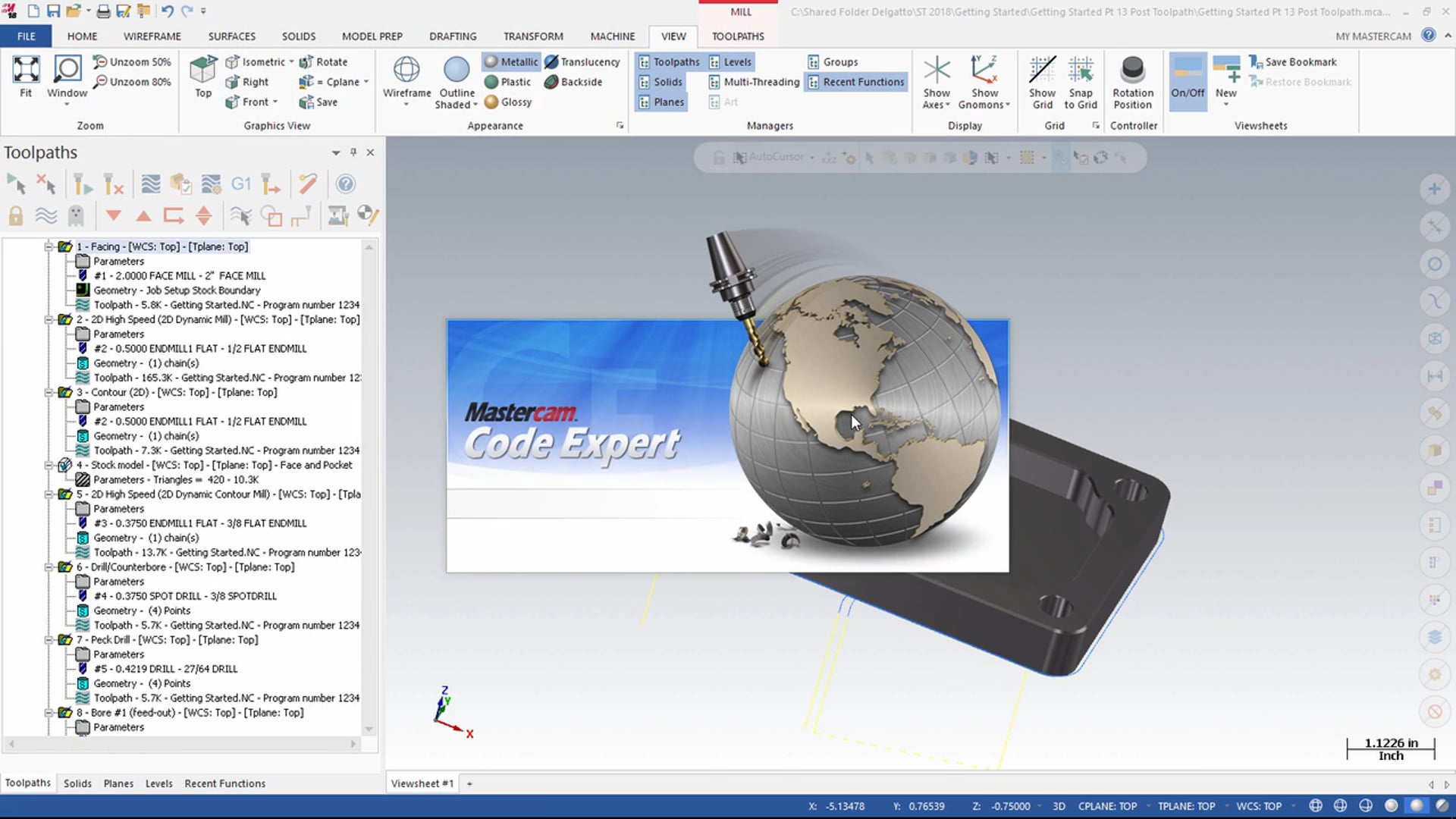This screenshot has height=819, width=1456.
Task: Choose Plastic material appearance
Action: 507,82
